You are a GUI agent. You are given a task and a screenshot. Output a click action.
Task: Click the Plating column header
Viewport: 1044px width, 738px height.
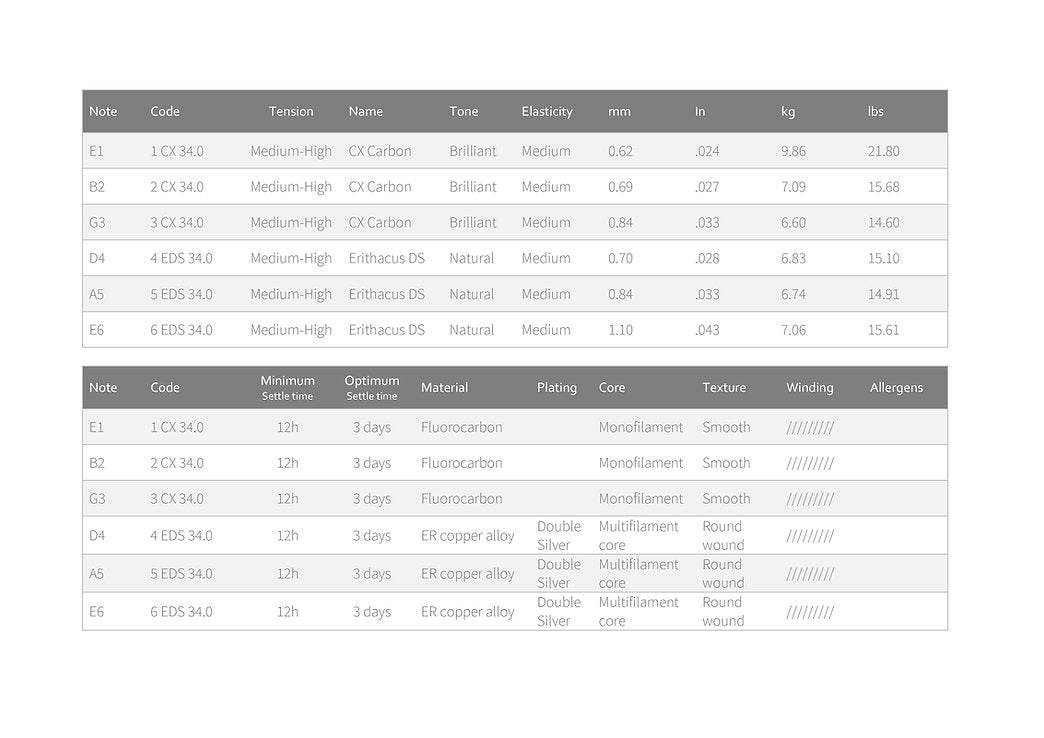557,388
